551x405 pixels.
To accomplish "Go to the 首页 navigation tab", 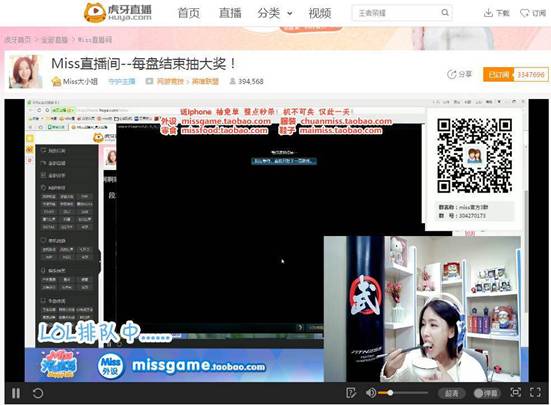I will click(189, 13).
